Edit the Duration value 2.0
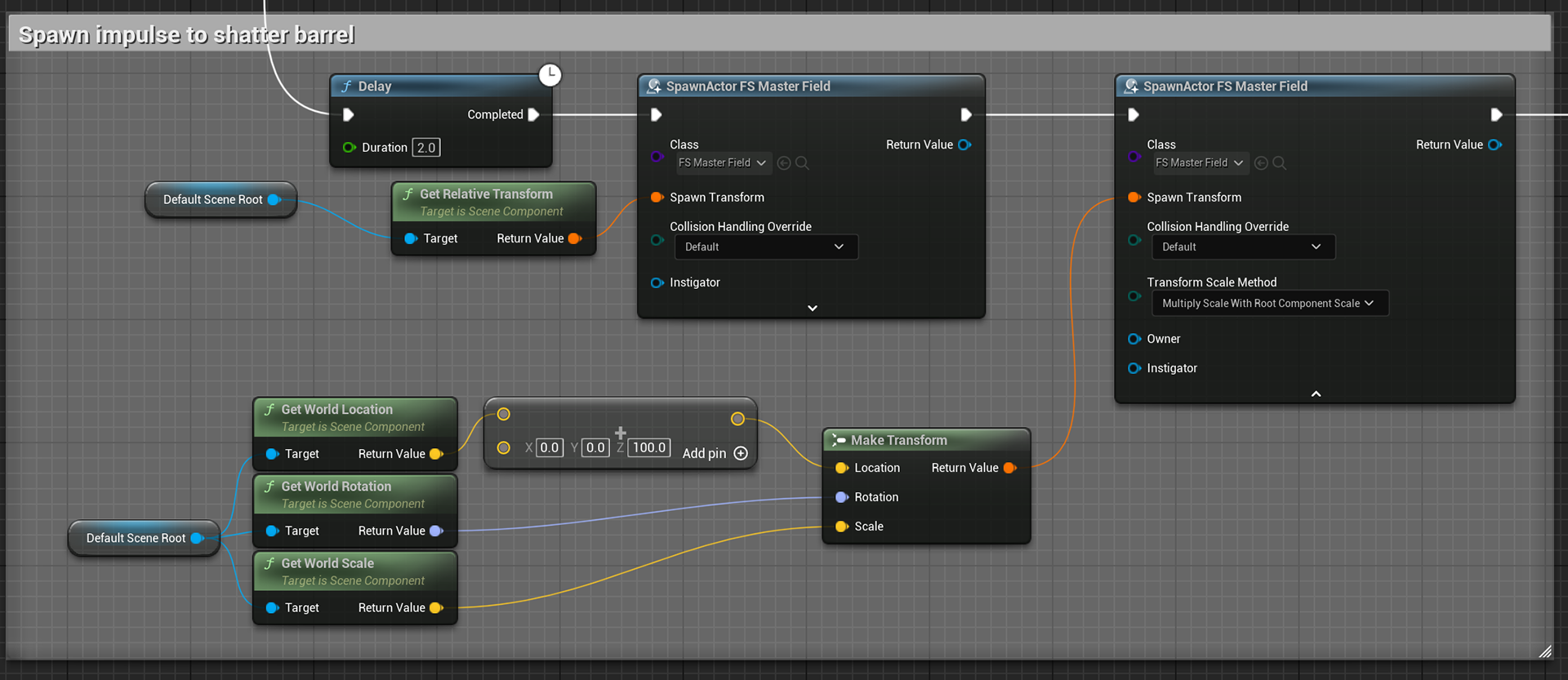Viewport: 1568px width, 680px height. pos(426,148)
